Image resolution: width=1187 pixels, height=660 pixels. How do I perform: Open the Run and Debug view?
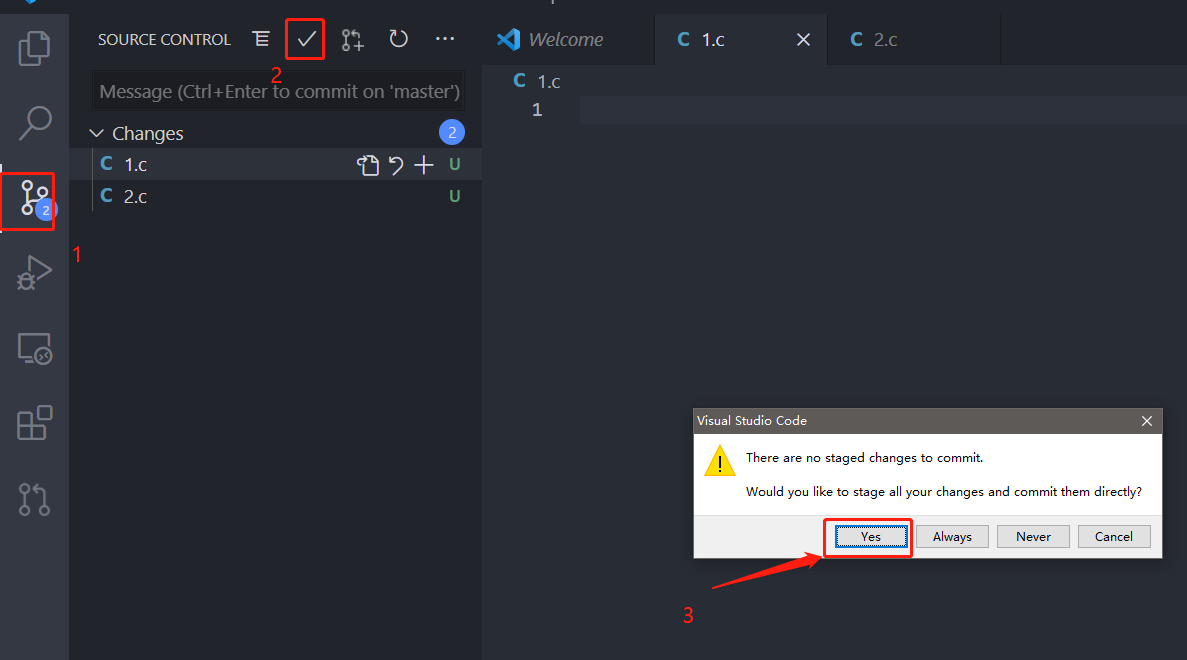[34, 272]
